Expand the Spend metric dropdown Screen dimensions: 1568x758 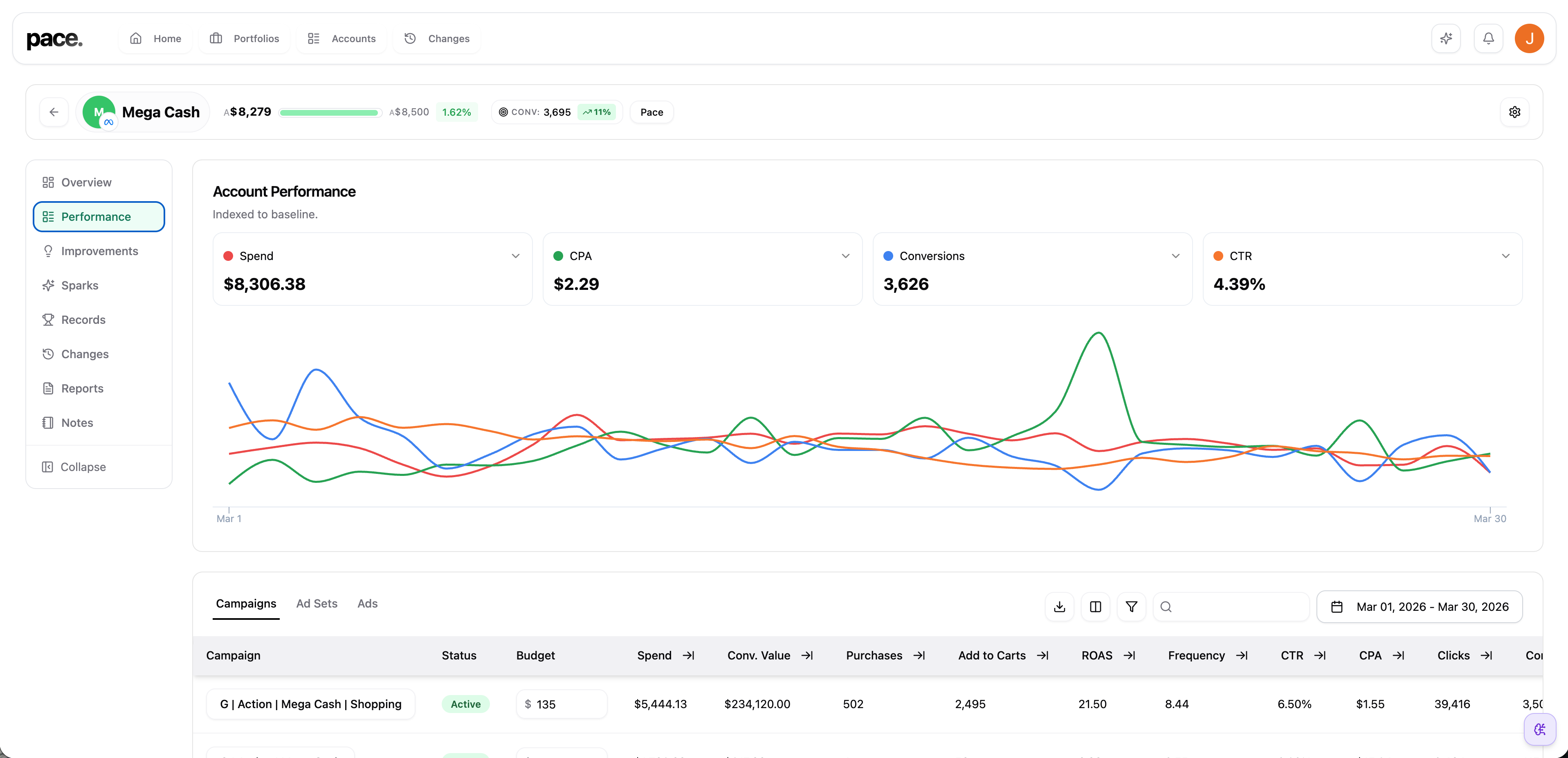515,256
